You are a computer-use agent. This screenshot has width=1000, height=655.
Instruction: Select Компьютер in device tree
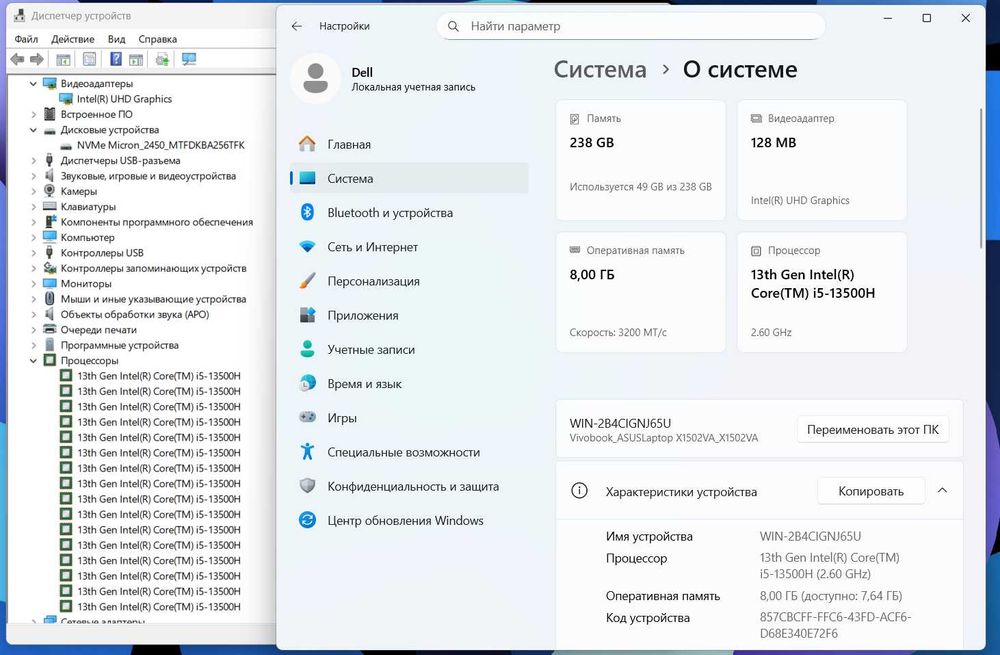click(x=87, y=237)
